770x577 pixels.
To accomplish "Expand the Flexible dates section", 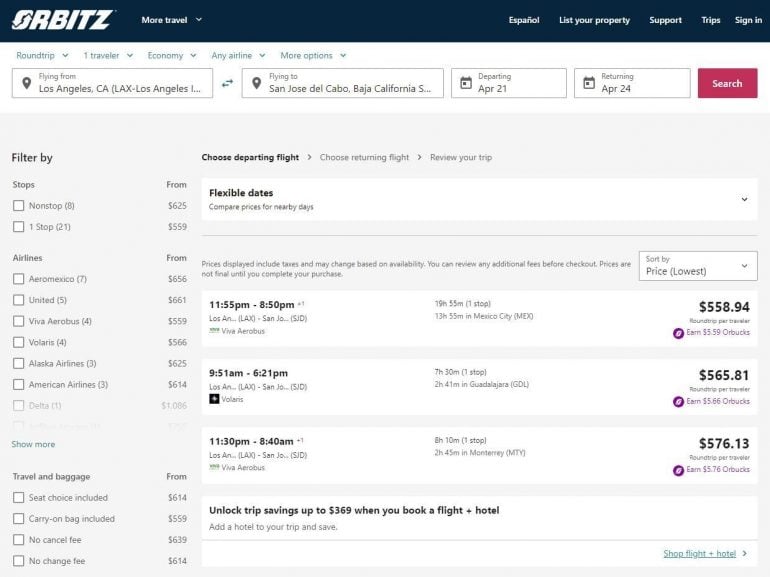I will coord(744,199).
